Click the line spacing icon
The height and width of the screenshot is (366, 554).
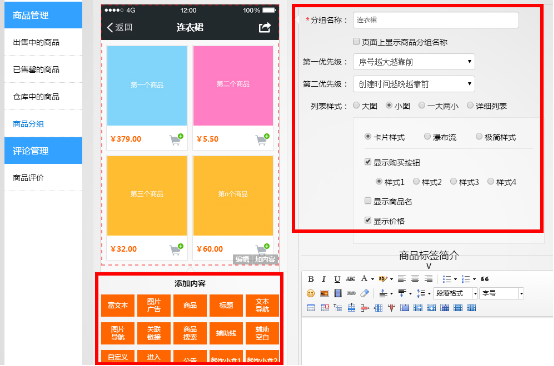coord(420,293)
